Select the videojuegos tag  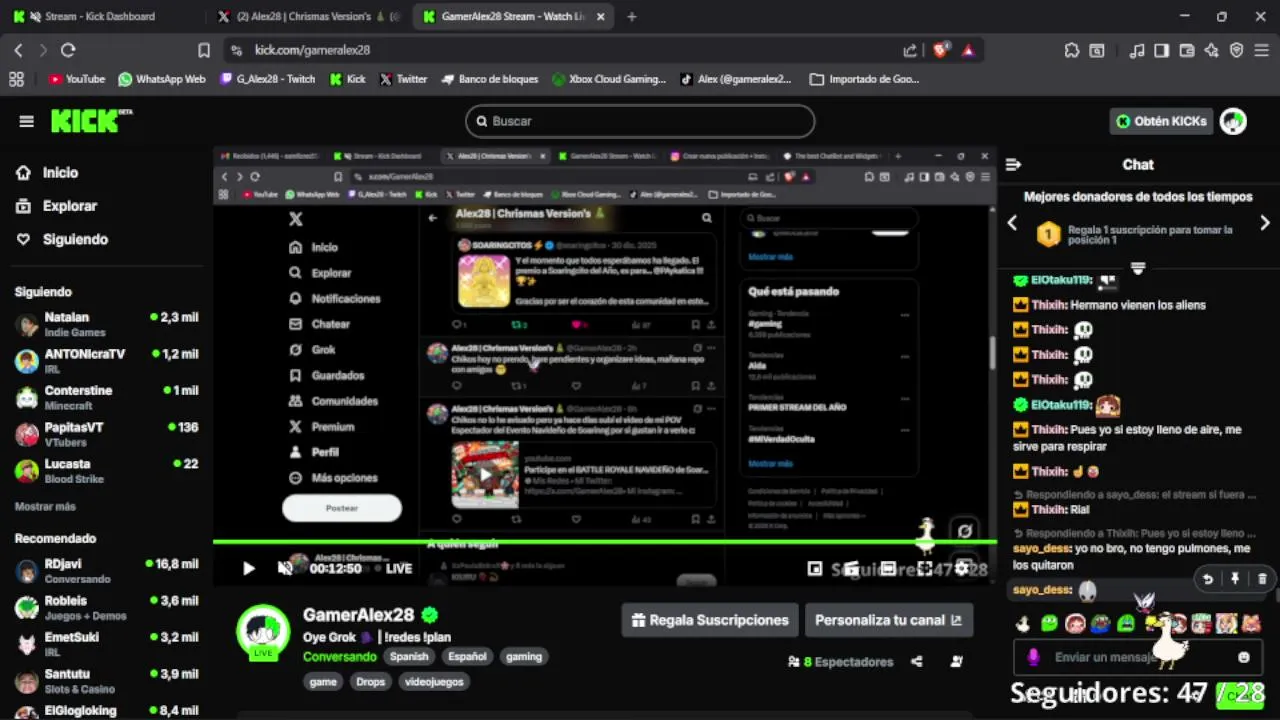[434, 682]
